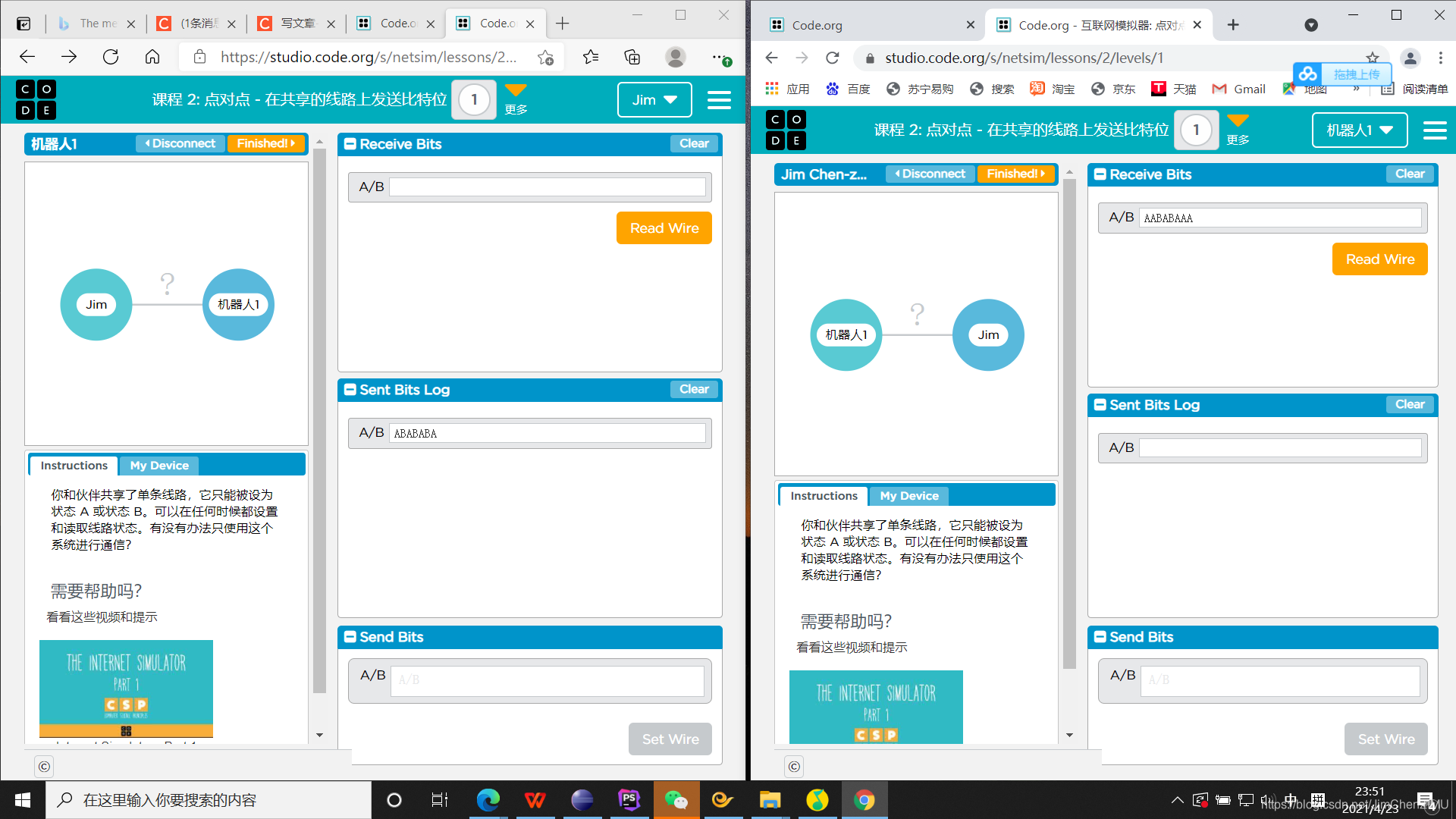
Task: Open the 淘宝 bookmark icon
Action: tap(1037, 89)
